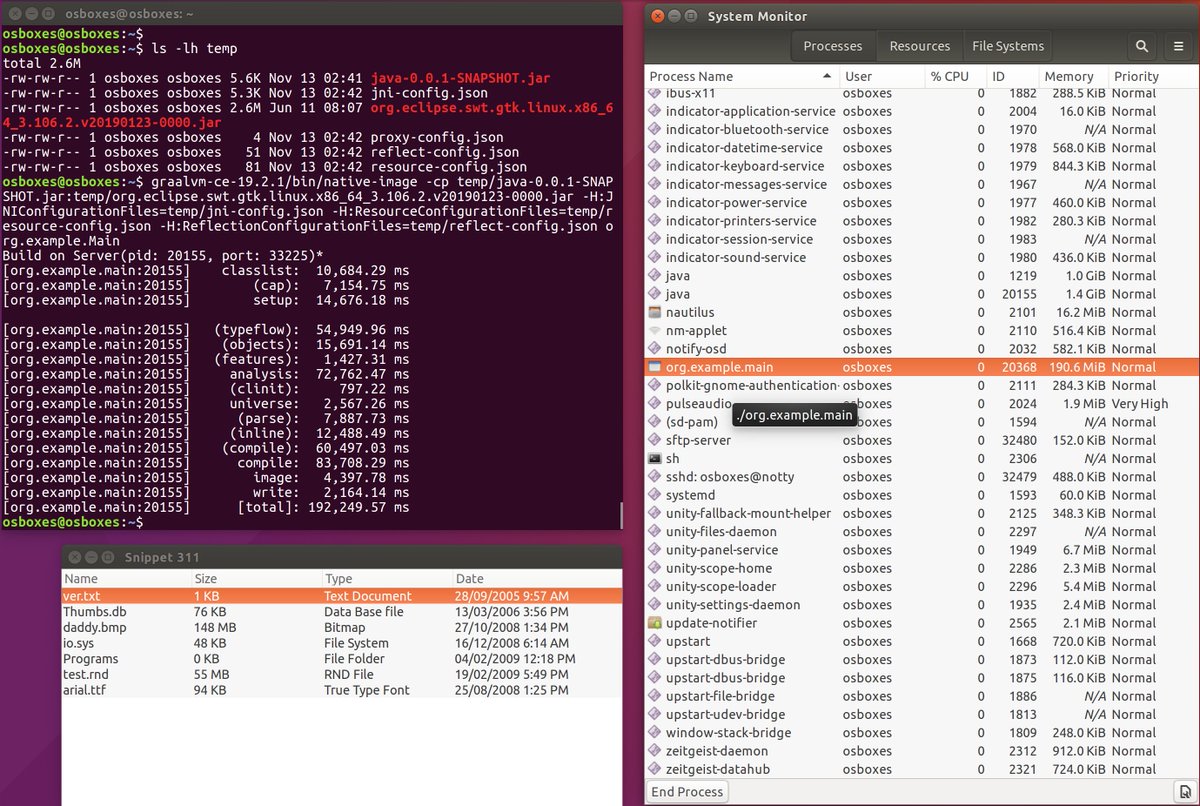Select the upstart-udev-bridge process

pyautogui.click(x=921, y=714)
